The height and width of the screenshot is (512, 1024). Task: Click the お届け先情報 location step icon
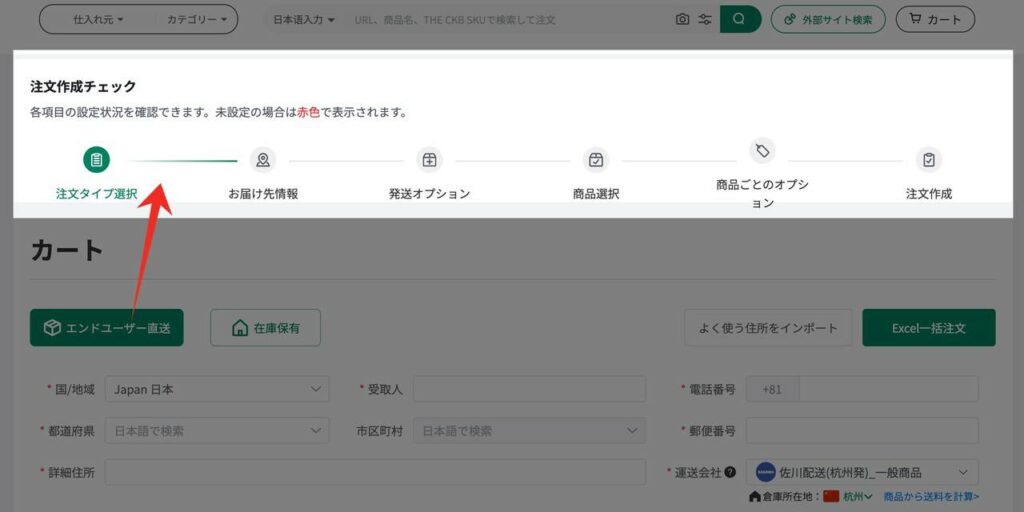[x=263, y=160]
